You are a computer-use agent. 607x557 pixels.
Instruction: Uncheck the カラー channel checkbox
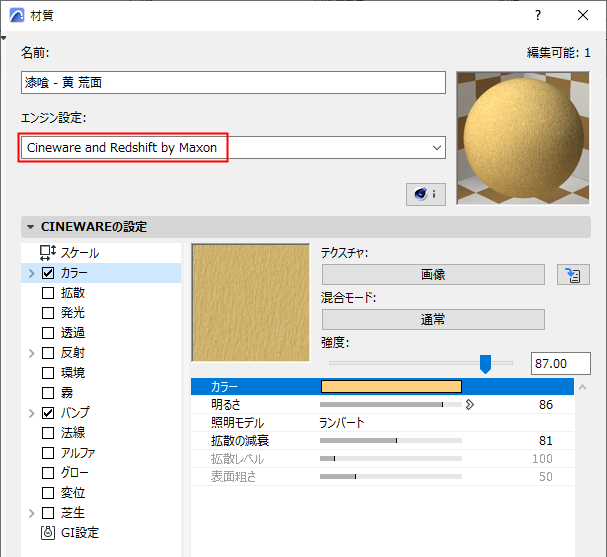pos(48,273)
